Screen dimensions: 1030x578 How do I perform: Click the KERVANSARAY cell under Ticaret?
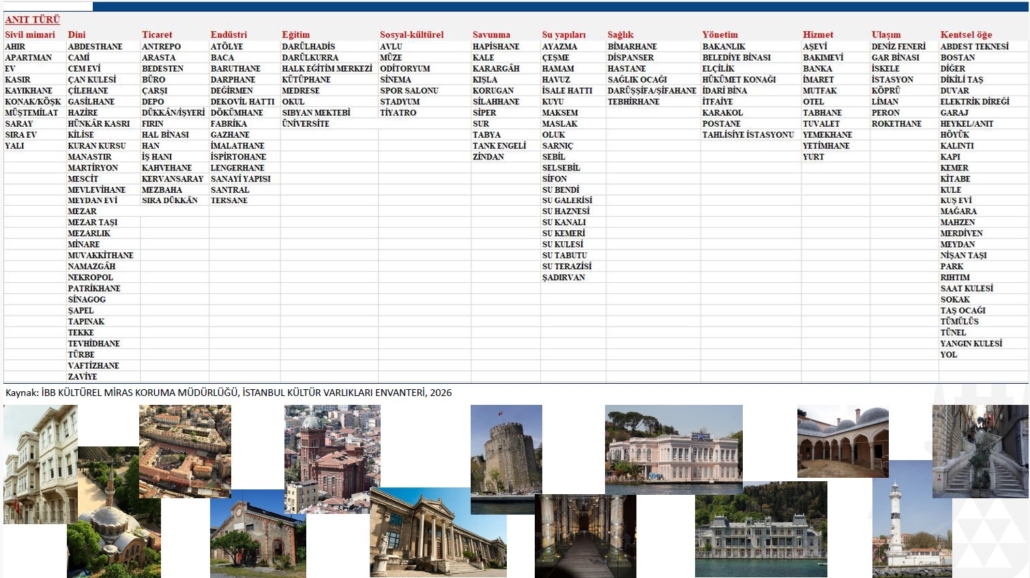tap(172, 179)
